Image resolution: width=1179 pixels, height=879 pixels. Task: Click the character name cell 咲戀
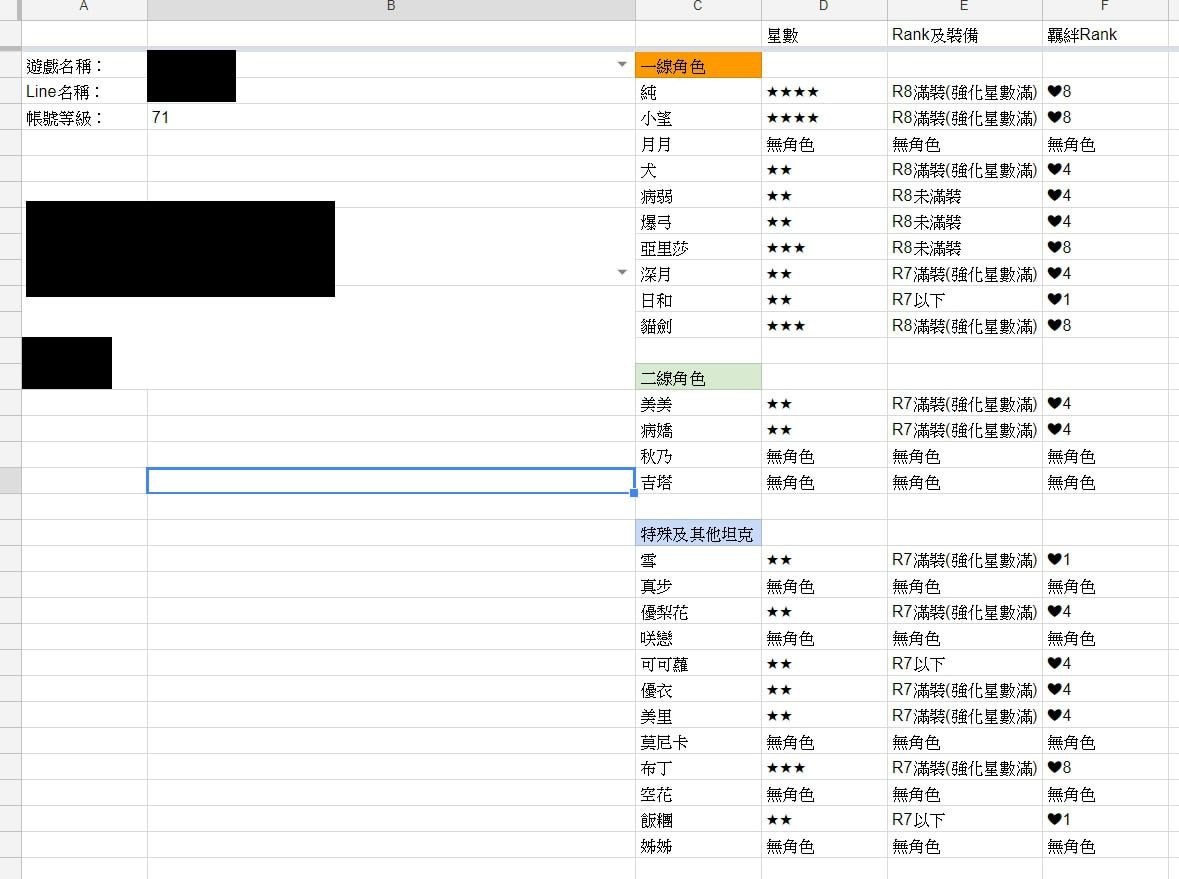(x=699, y=638)
